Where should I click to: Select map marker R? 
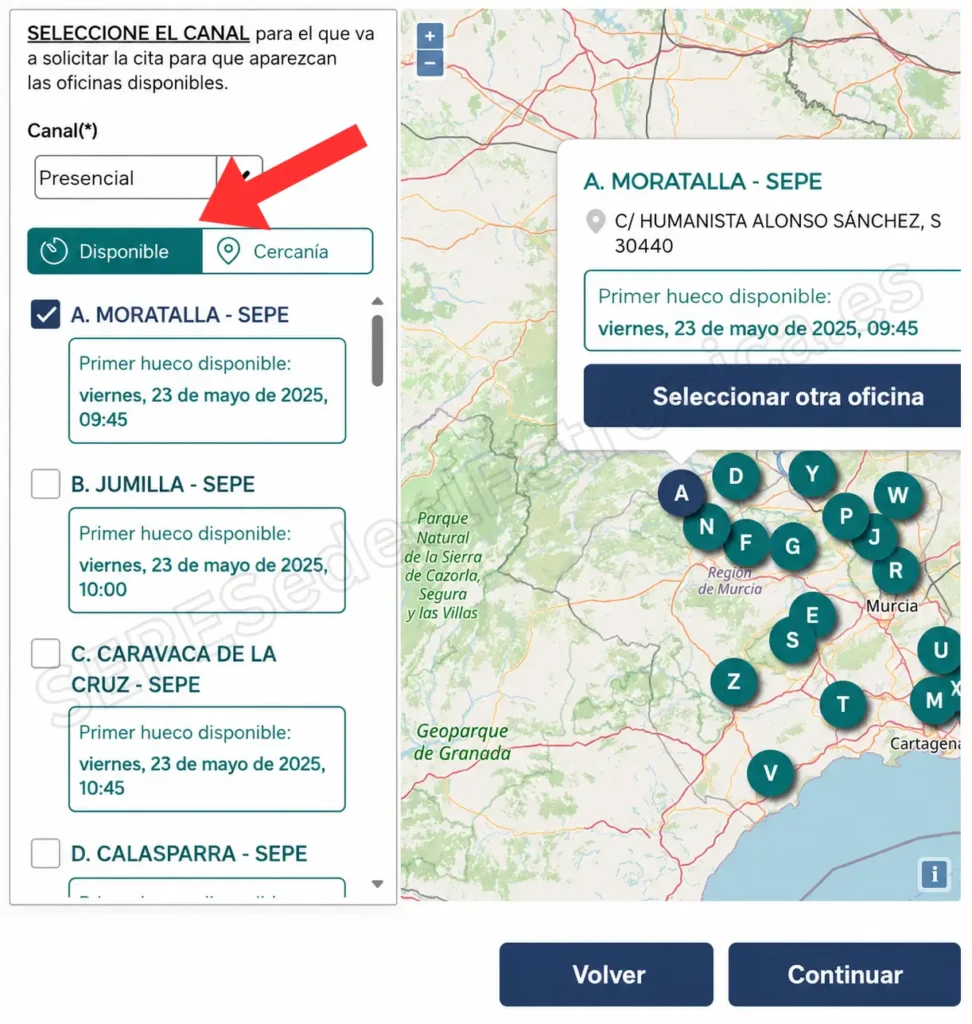896,570
